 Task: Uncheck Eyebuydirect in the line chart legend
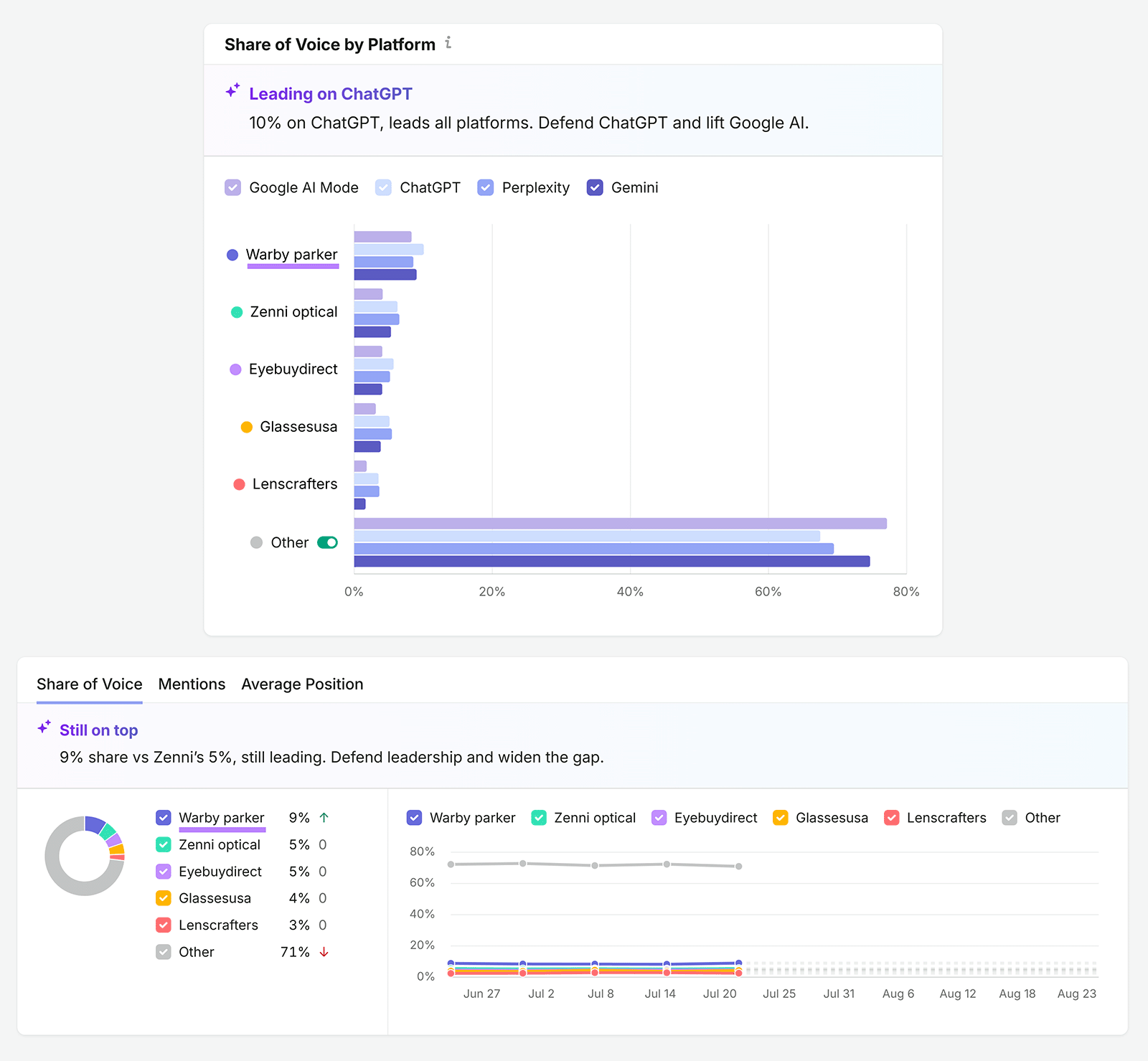click(x=659, y=818)
